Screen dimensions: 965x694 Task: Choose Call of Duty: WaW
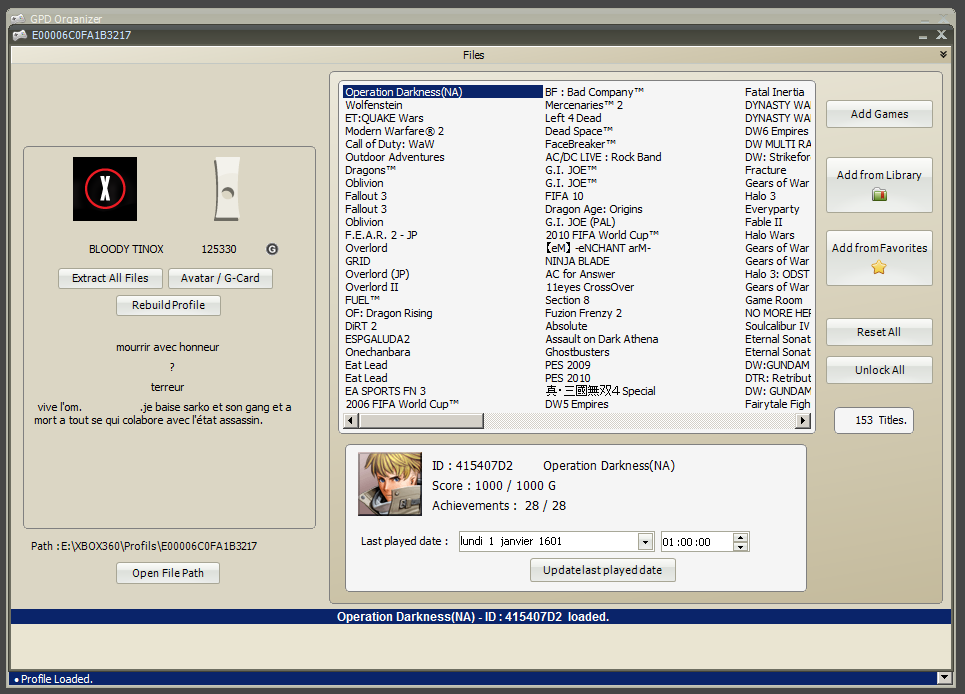390,144
